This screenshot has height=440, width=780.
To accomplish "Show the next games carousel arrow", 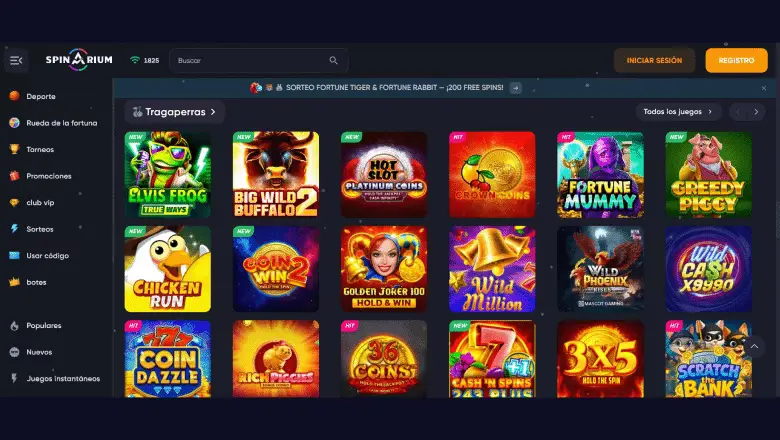I will (756, 112).
